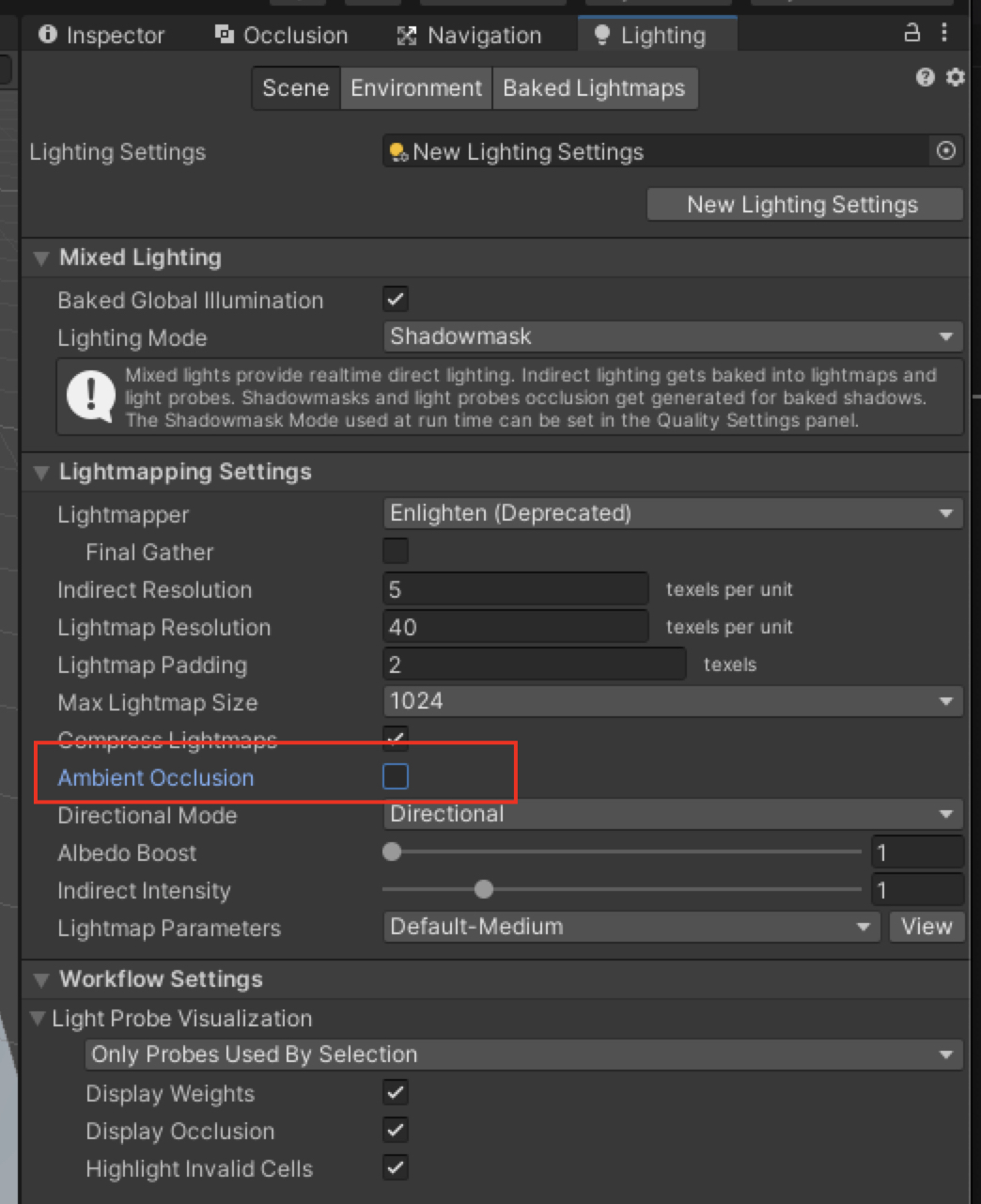This screenshot has width=981, height=1204.
Task: Open the Max Lightmap Size dropdown
Action: click(x=673, y=700)
